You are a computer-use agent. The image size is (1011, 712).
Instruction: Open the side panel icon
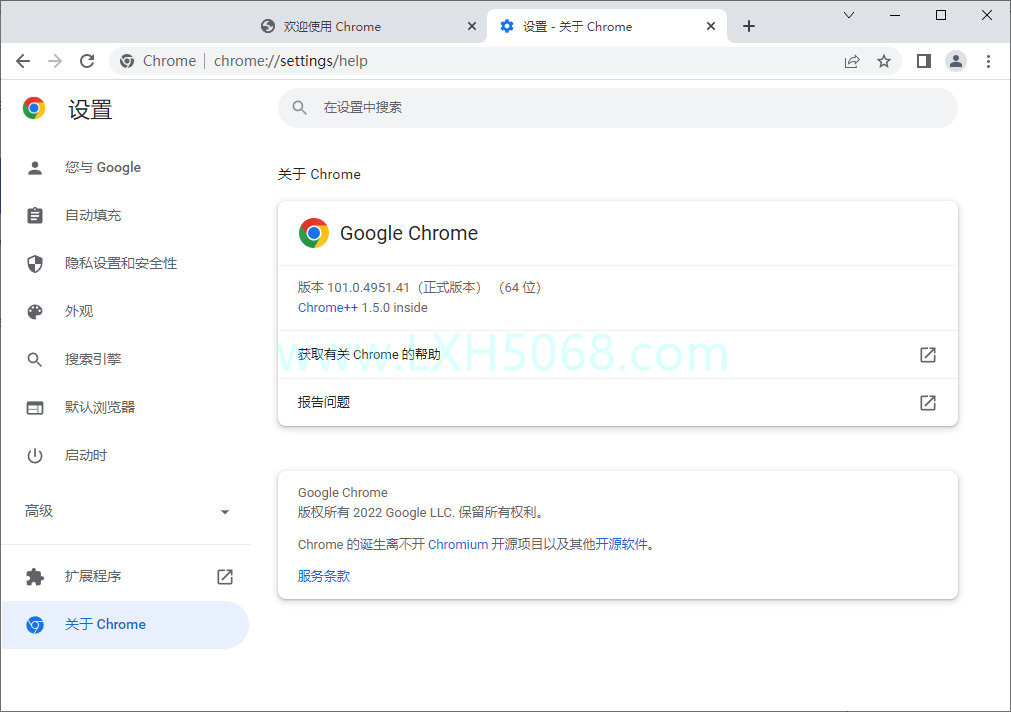click(924, 61)
